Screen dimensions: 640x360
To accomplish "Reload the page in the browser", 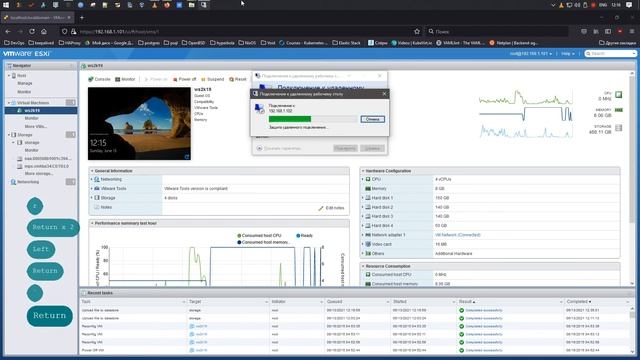I will (x=32, y=31).
